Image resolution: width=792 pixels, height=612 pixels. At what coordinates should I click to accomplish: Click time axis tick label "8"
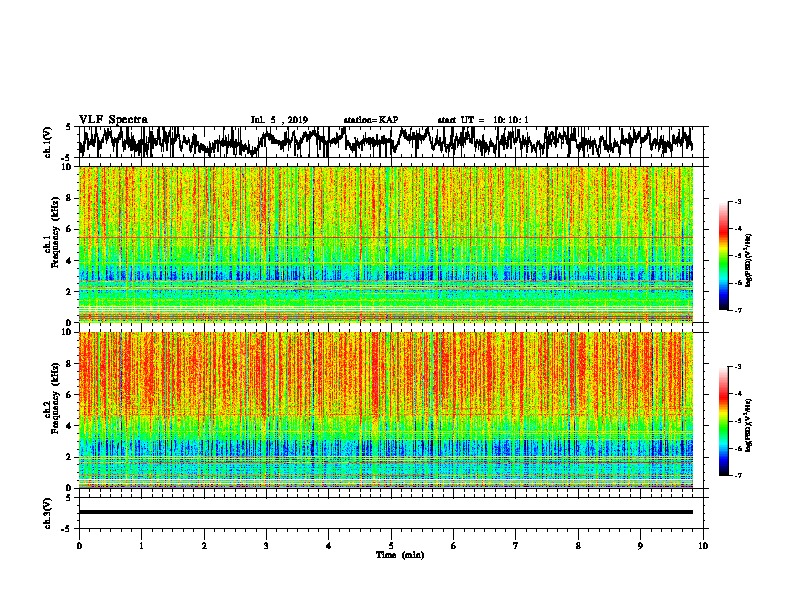(578, 546)
